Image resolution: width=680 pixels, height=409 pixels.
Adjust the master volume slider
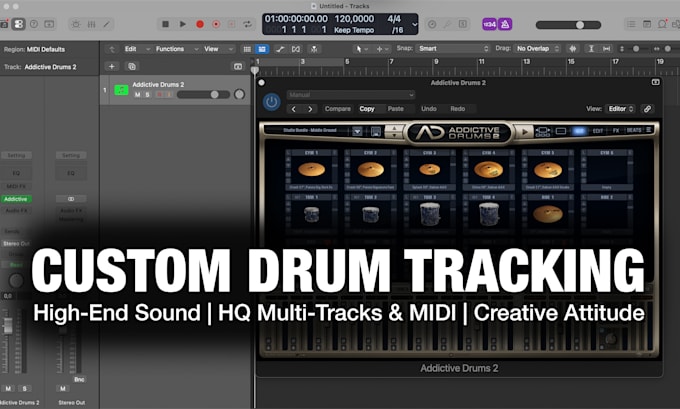(x=569, y=25)
